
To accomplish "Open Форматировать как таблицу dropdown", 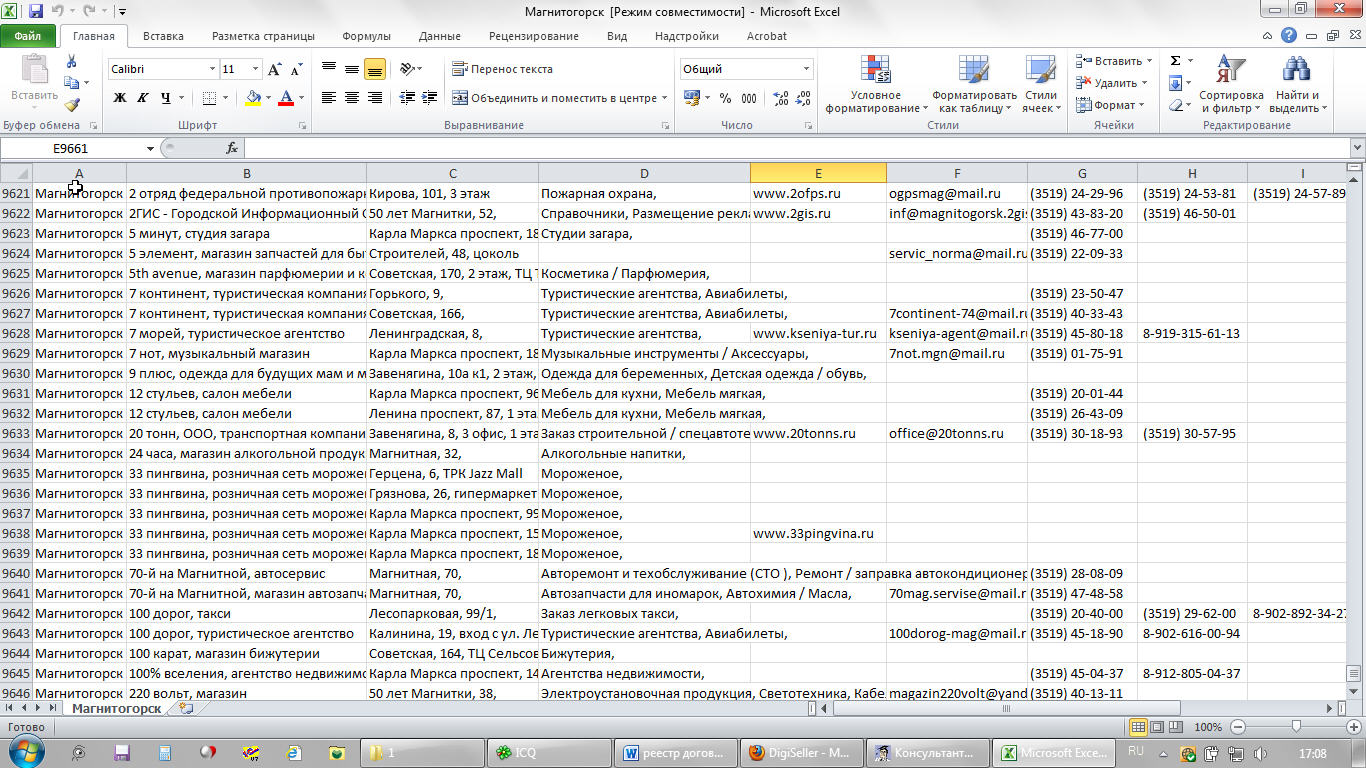I will [x=974, y=84].
